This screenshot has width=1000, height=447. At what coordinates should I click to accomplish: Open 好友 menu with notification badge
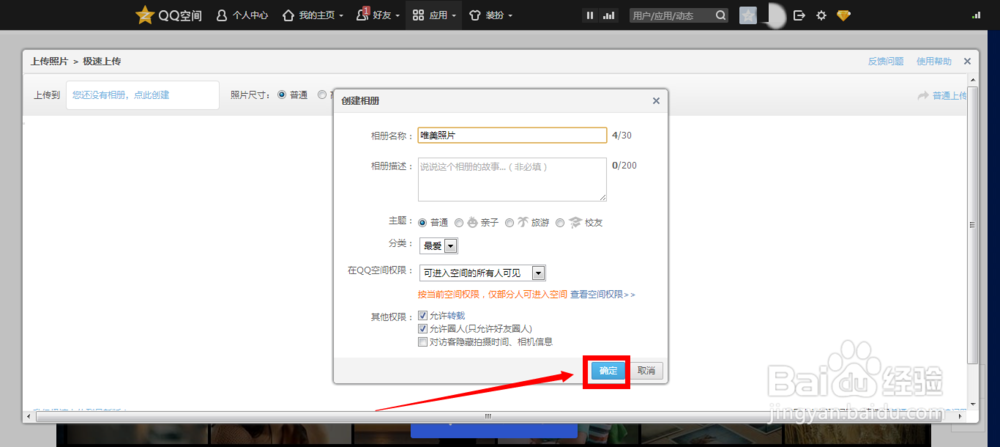tap(378, 15)
